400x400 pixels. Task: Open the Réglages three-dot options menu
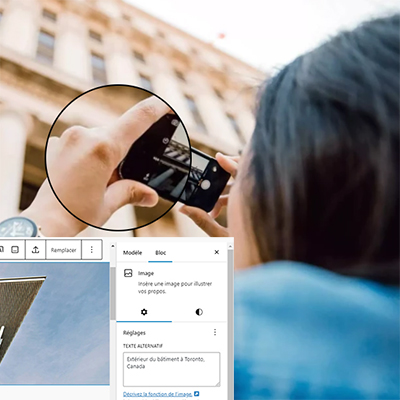point(215,332)
